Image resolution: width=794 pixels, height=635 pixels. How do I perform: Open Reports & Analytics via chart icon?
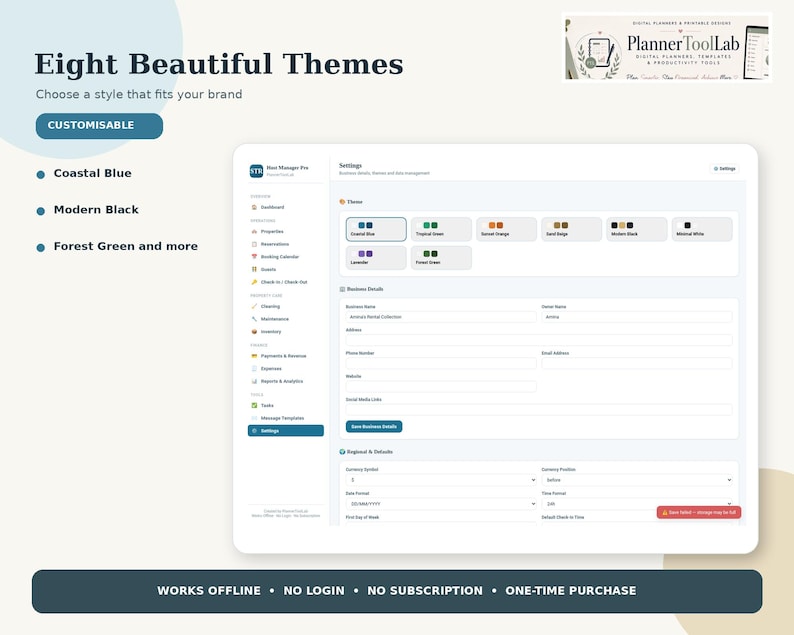pyautogui.click(x=254, y=381)
